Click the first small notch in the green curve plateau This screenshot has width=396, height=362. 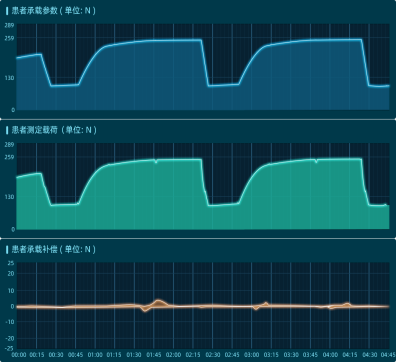[x=156, y=162]
